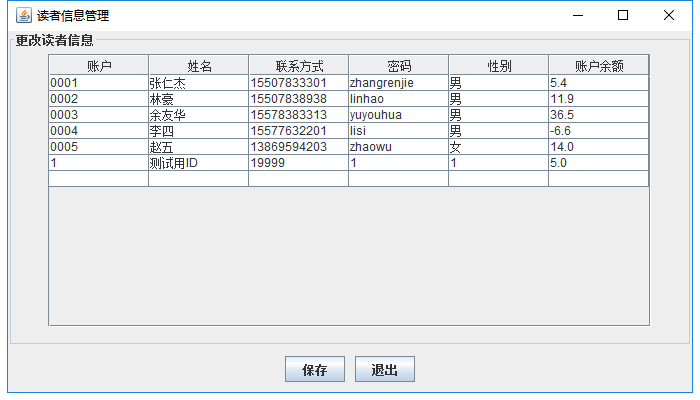Select account cell 0003
Image resolution: width=700 pixels, height=400 pixels.
(99, 115)
